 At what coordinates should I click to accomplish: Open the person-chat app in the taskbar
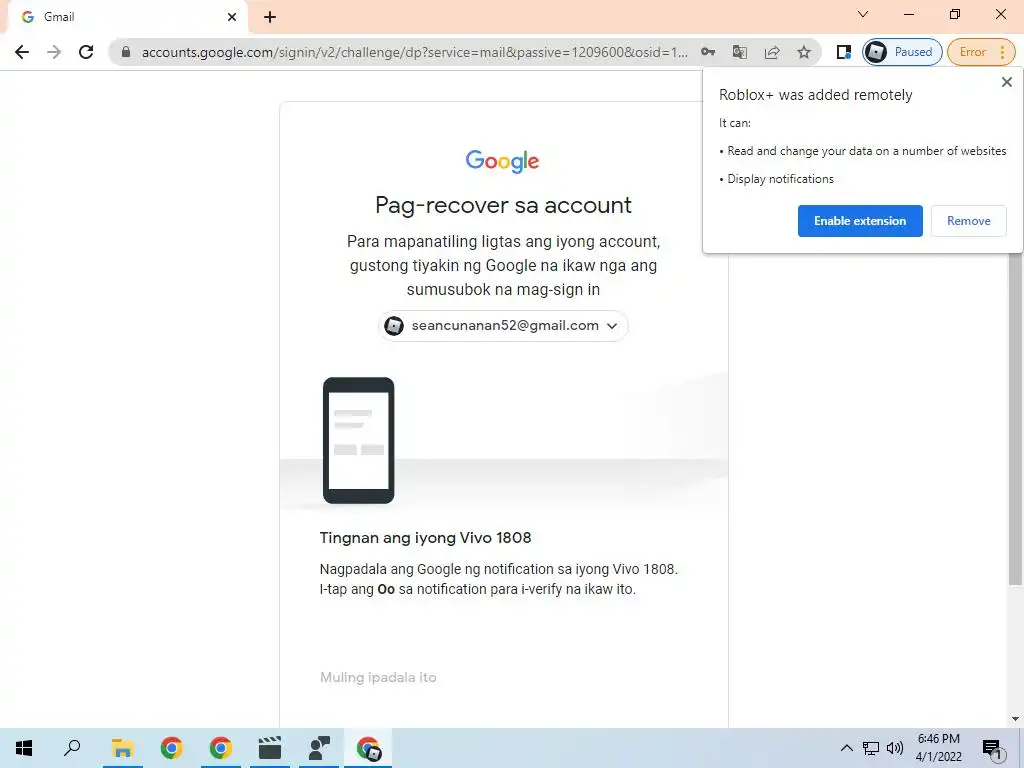[319, 748]
